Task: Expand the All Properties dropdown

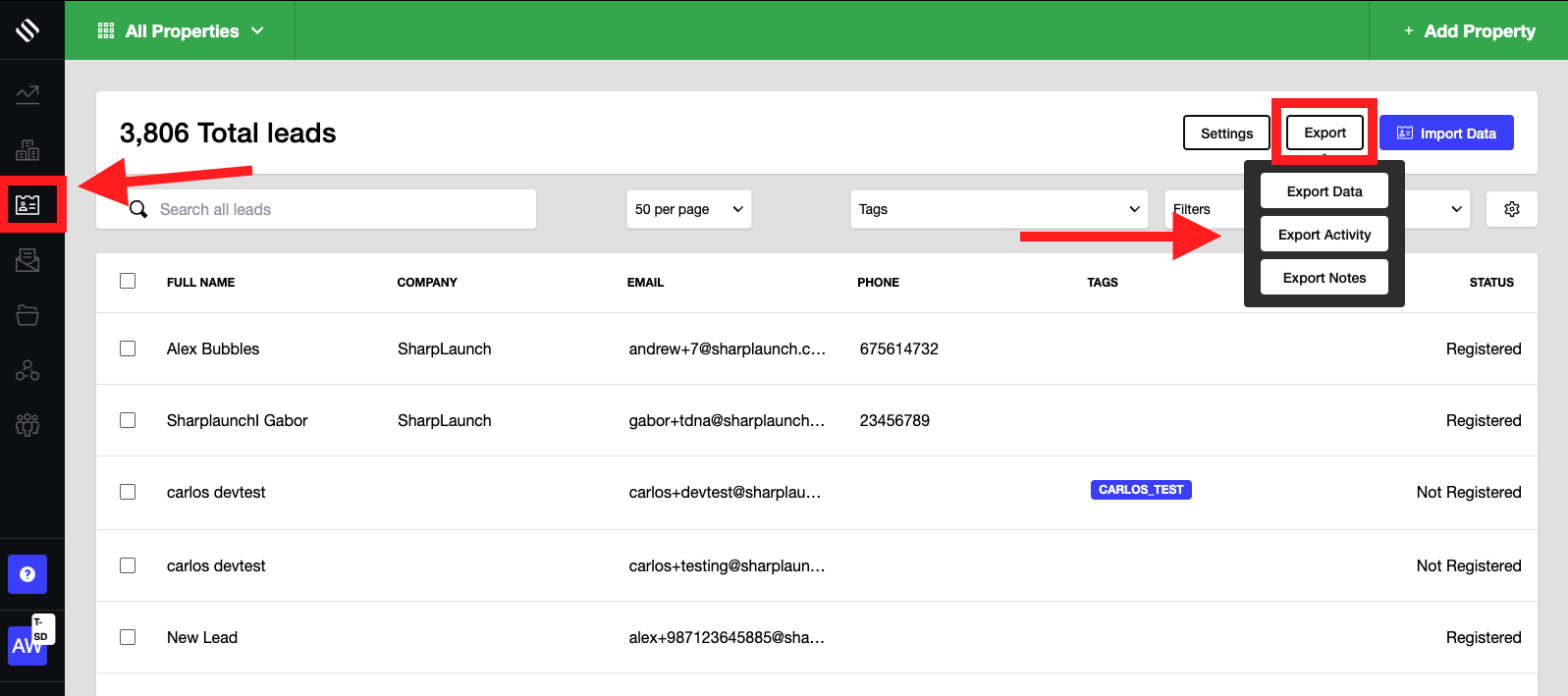Action: [x=182, y=31]
